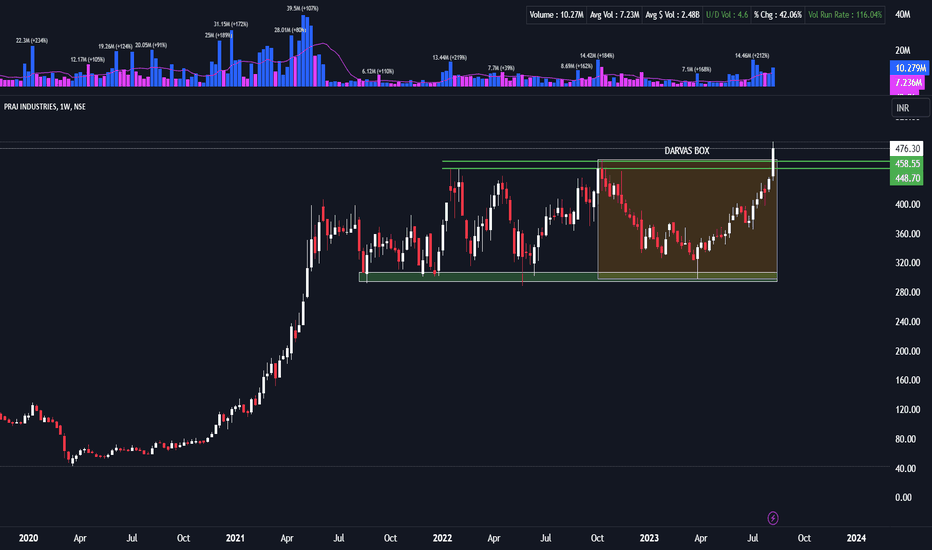Viewport: 932px width, 550px height.
Task: Click the 448.70 green price label
Action: click(906, 178)
